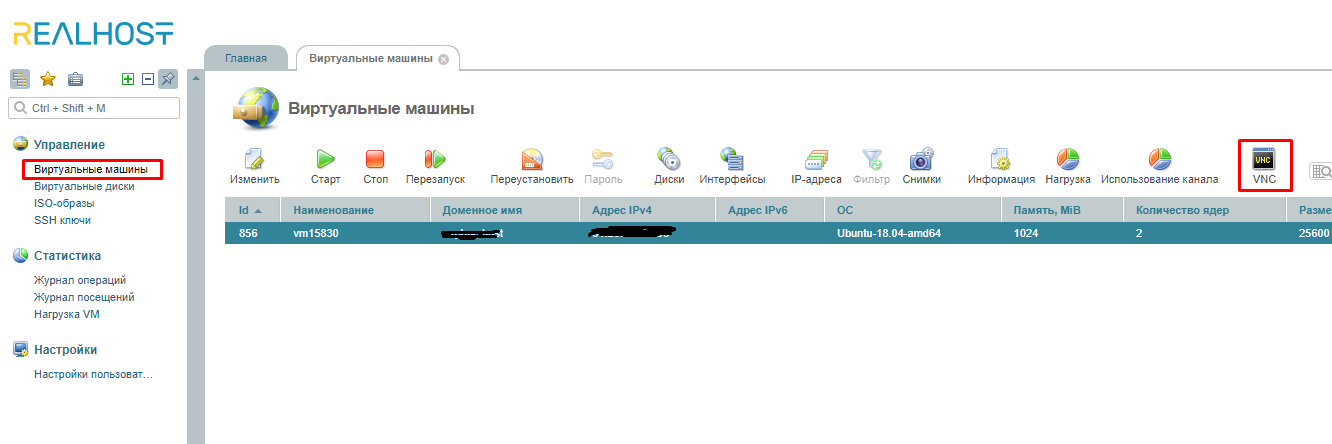Viewport: 1332px width, 444px height.
Task: Open the Диски toolbar icon
Action: click(669, 159)
